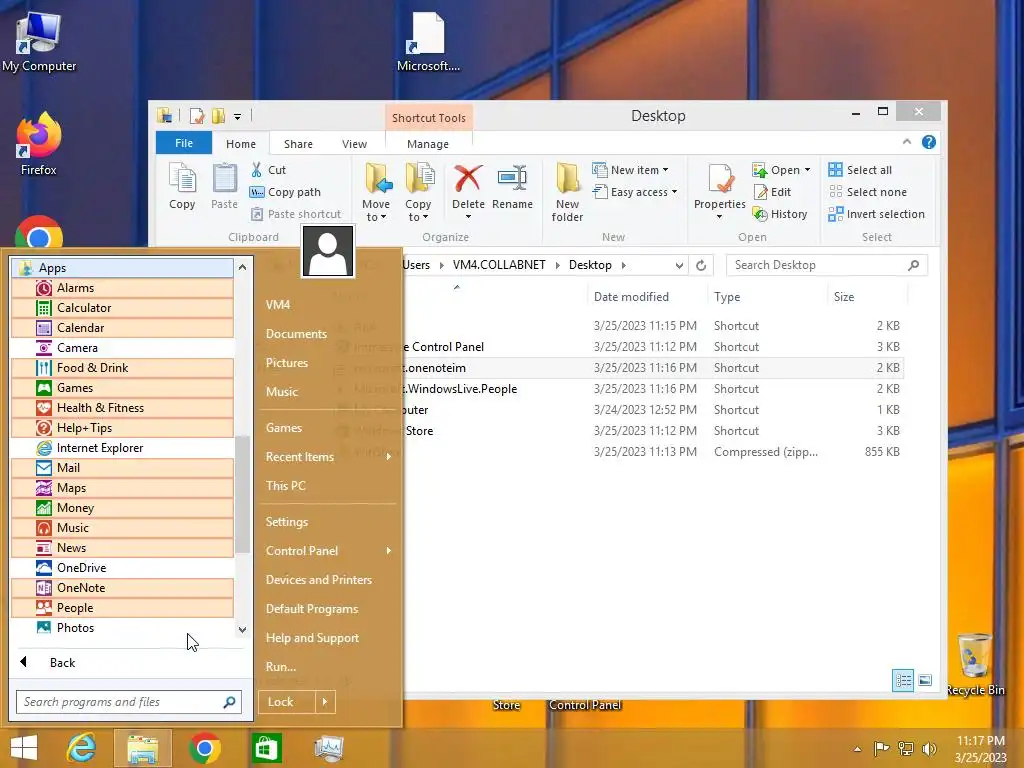Image resolution: width=1024 pixels, height=768 pixels.
Task: Open Maps app entry
Action: (122, 488)
